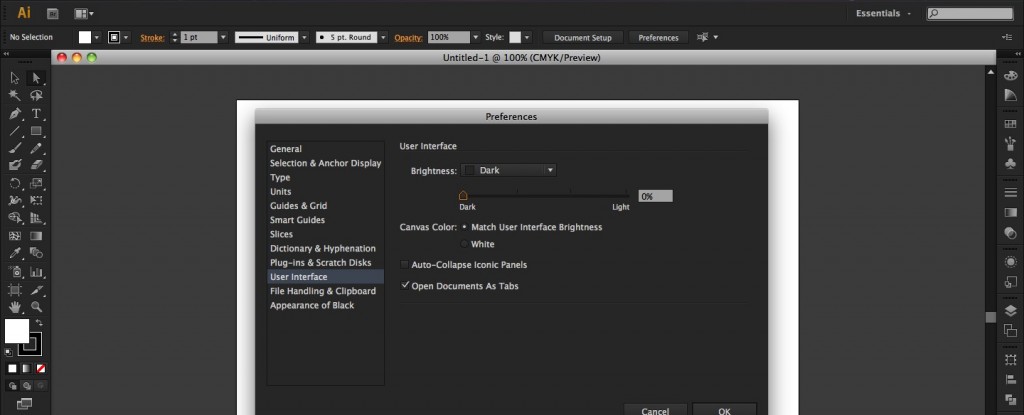
Task: Click the Preferences button in control bar
Action: [x=658, y=37]
